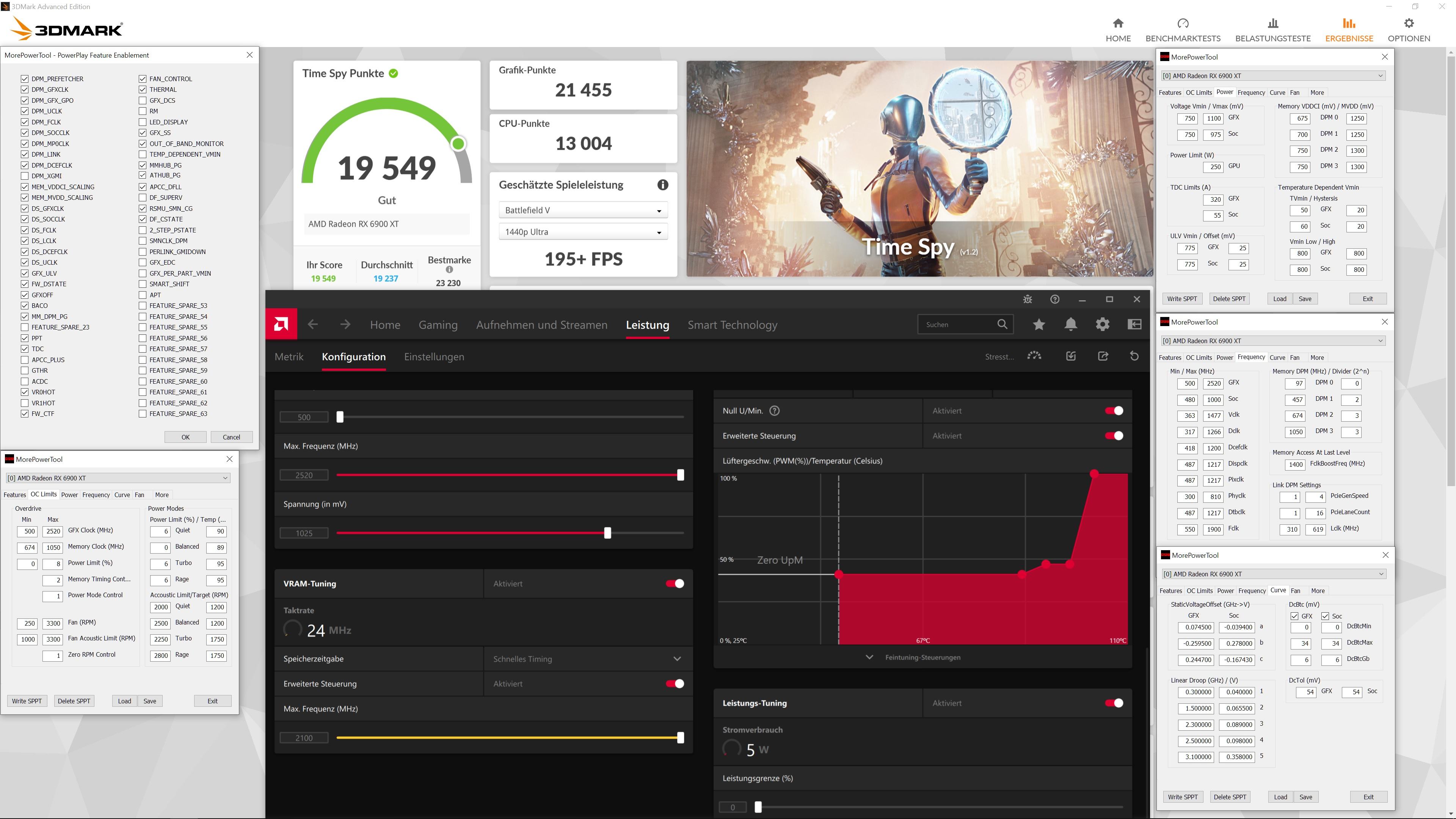
Task: Click help icon beside Null U/Min.
Action: pyautogui.click(x=774, y=411)
